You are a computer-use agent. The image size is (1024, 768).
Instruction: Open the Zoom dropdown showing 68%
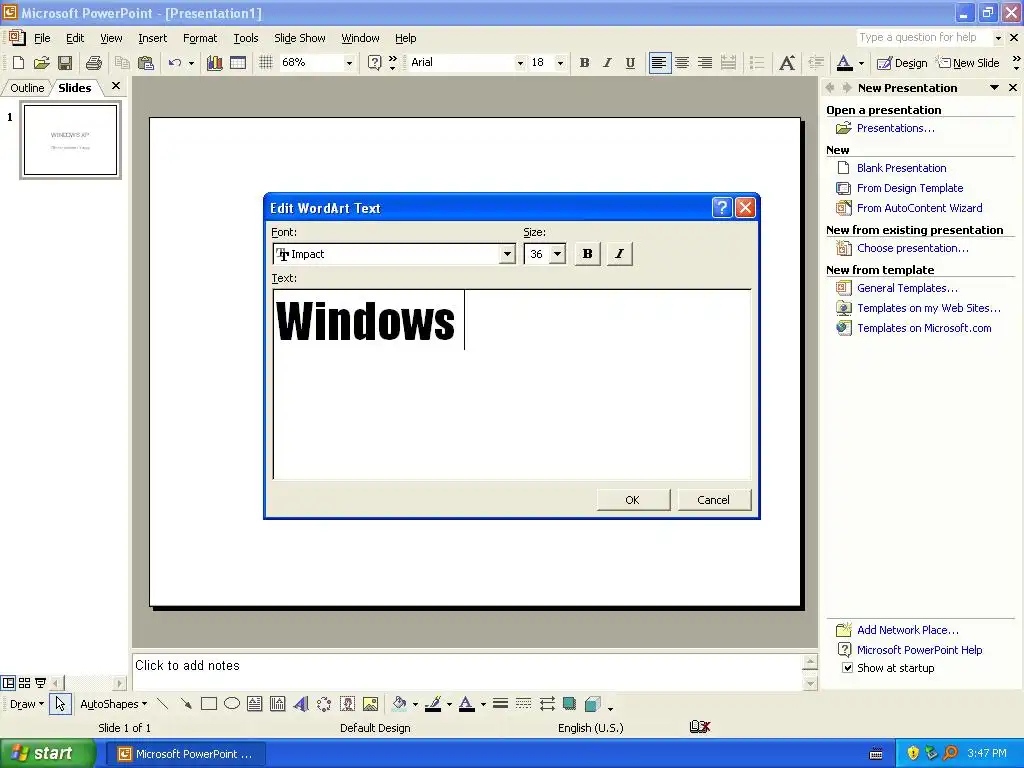pos(349,63)
